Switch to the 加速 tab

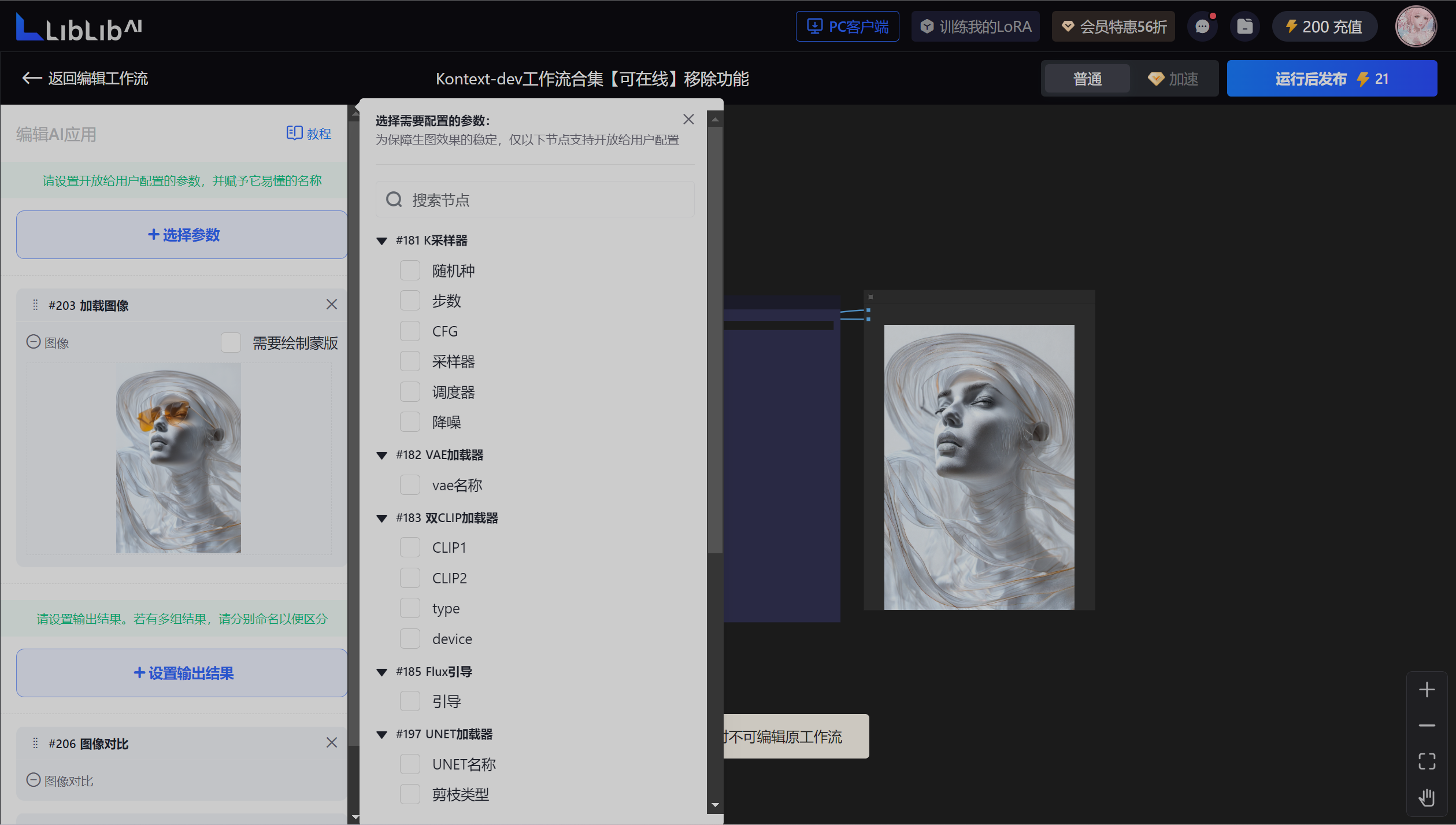click(1175, 78)
